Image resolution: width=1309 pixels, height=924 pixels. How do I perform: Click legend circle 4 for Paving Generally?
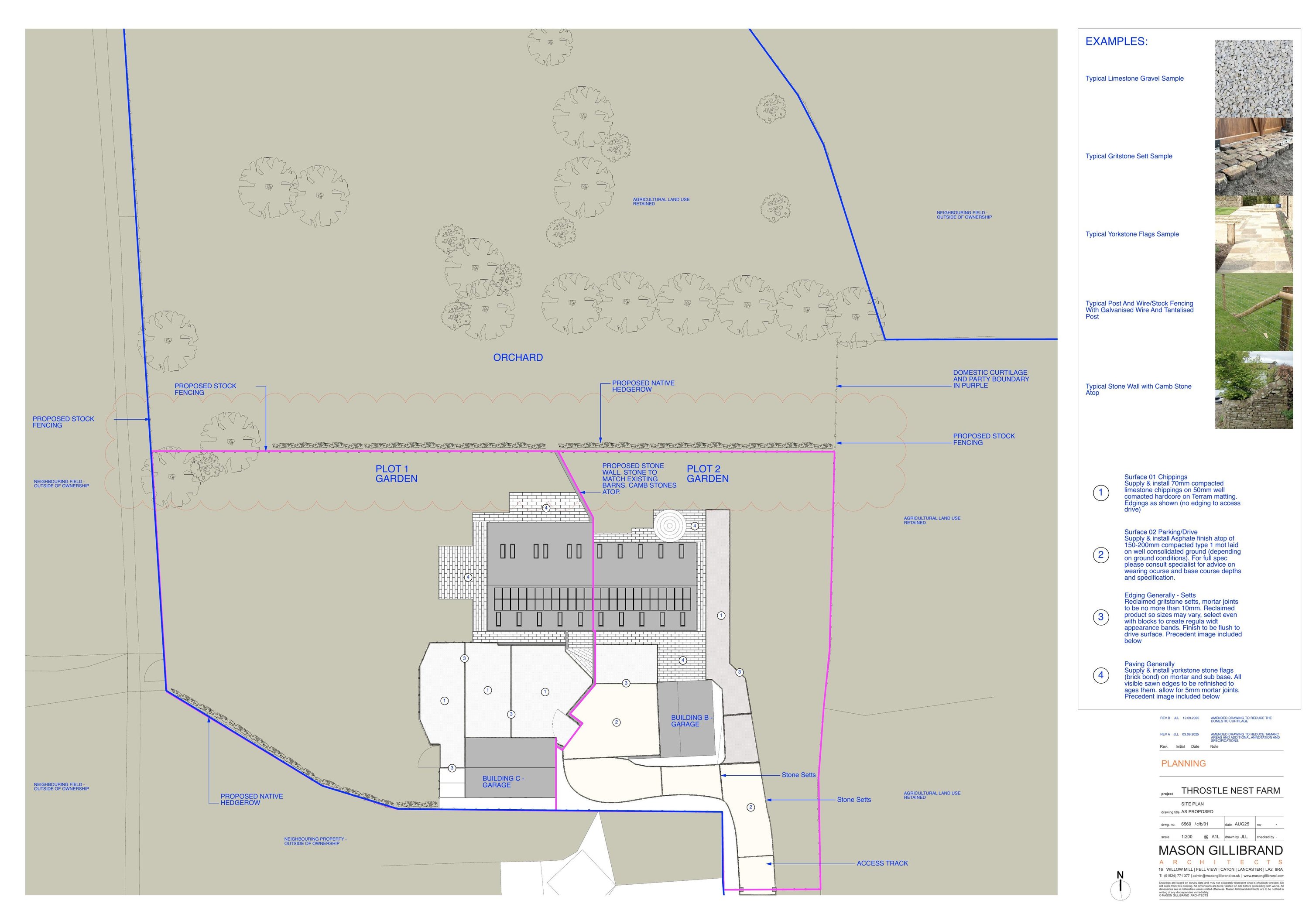point(1100,675)
